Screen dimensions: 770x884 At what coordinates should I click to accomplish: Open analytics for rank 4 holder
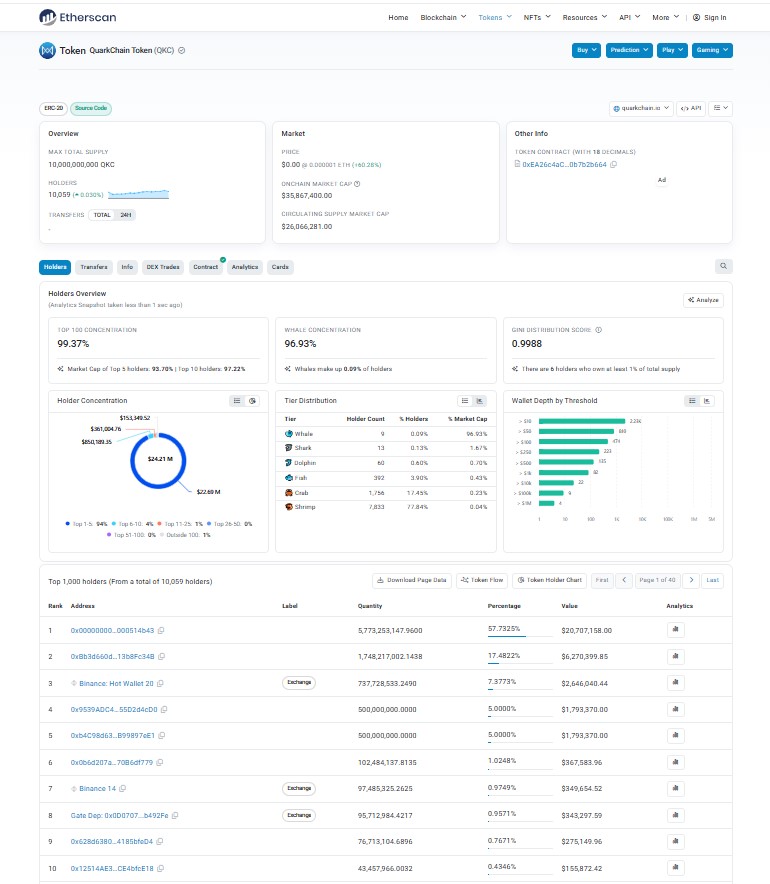click(x=675, y=709)
